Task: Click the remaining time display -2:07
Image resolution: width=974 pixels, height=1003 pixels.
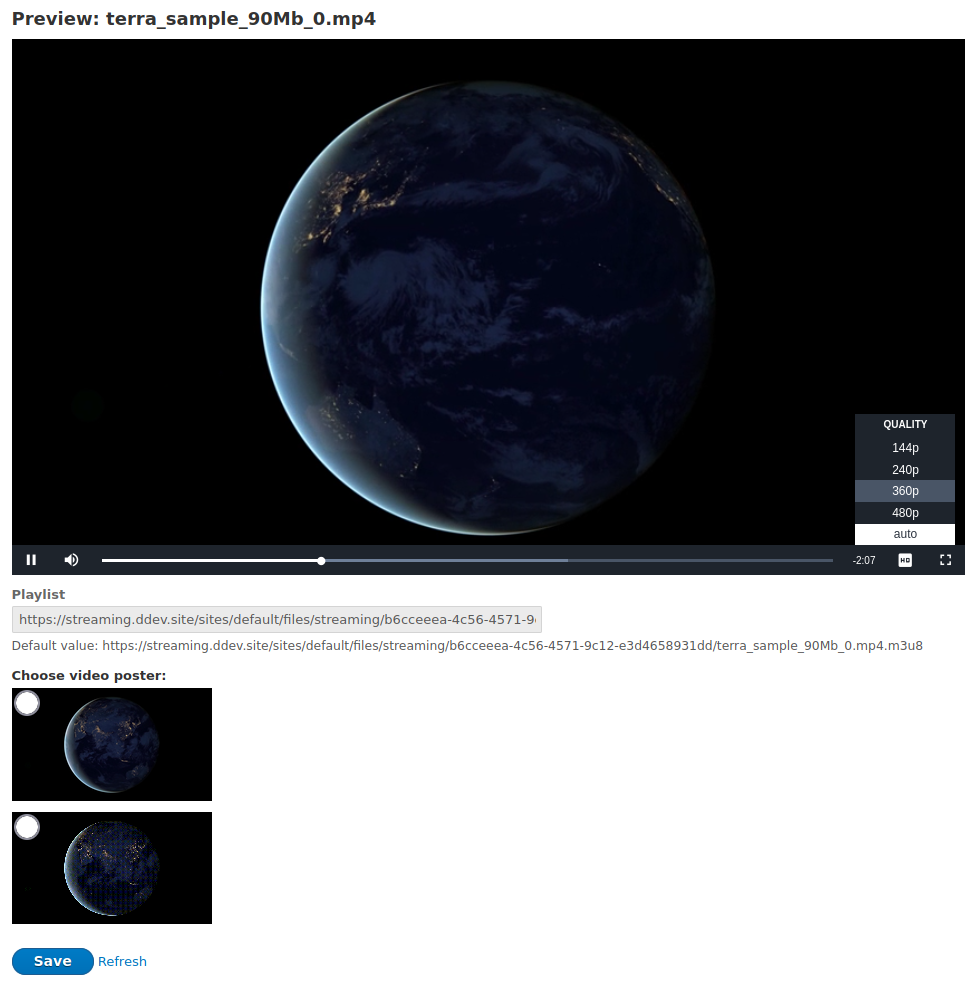Action: 863,560
